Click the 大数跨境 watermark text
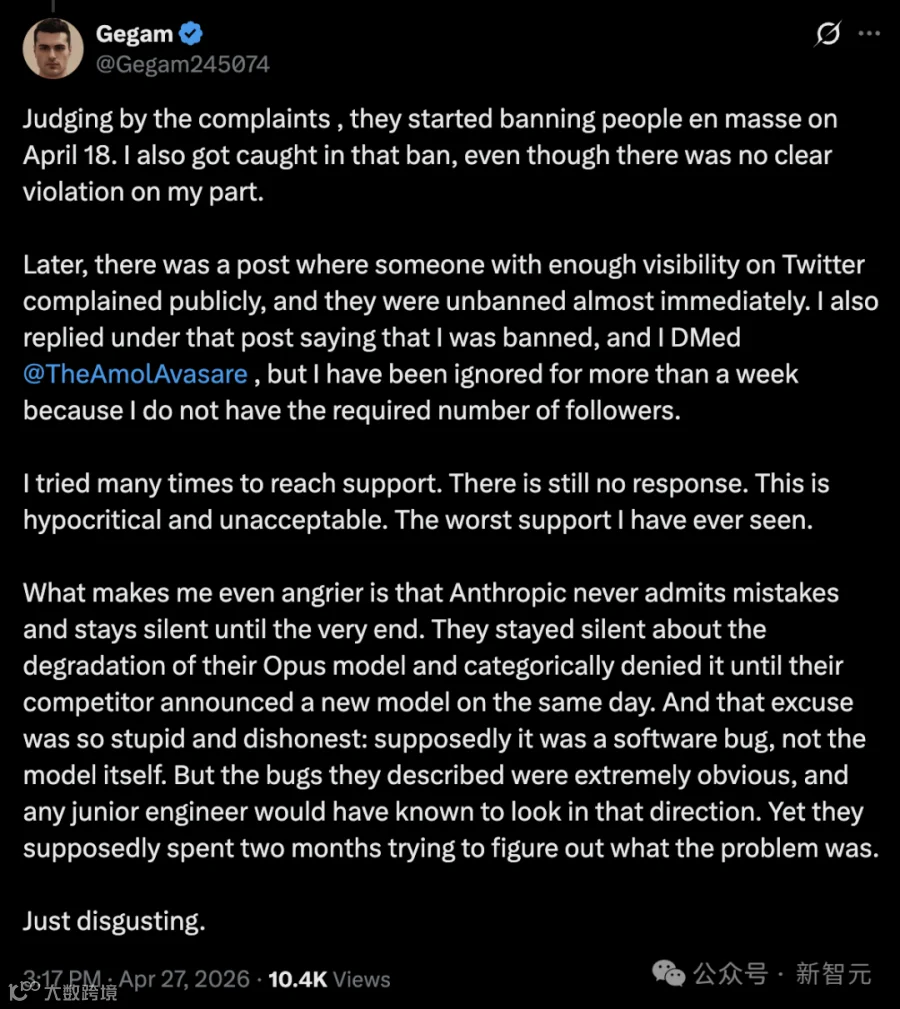This screenshot has width=900, height=1009. point(80,992)
